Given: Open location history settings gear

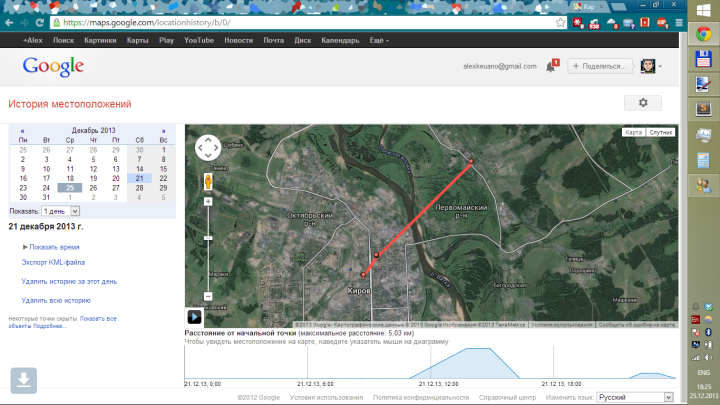Looking at the screenshot, I should (643, 103).
